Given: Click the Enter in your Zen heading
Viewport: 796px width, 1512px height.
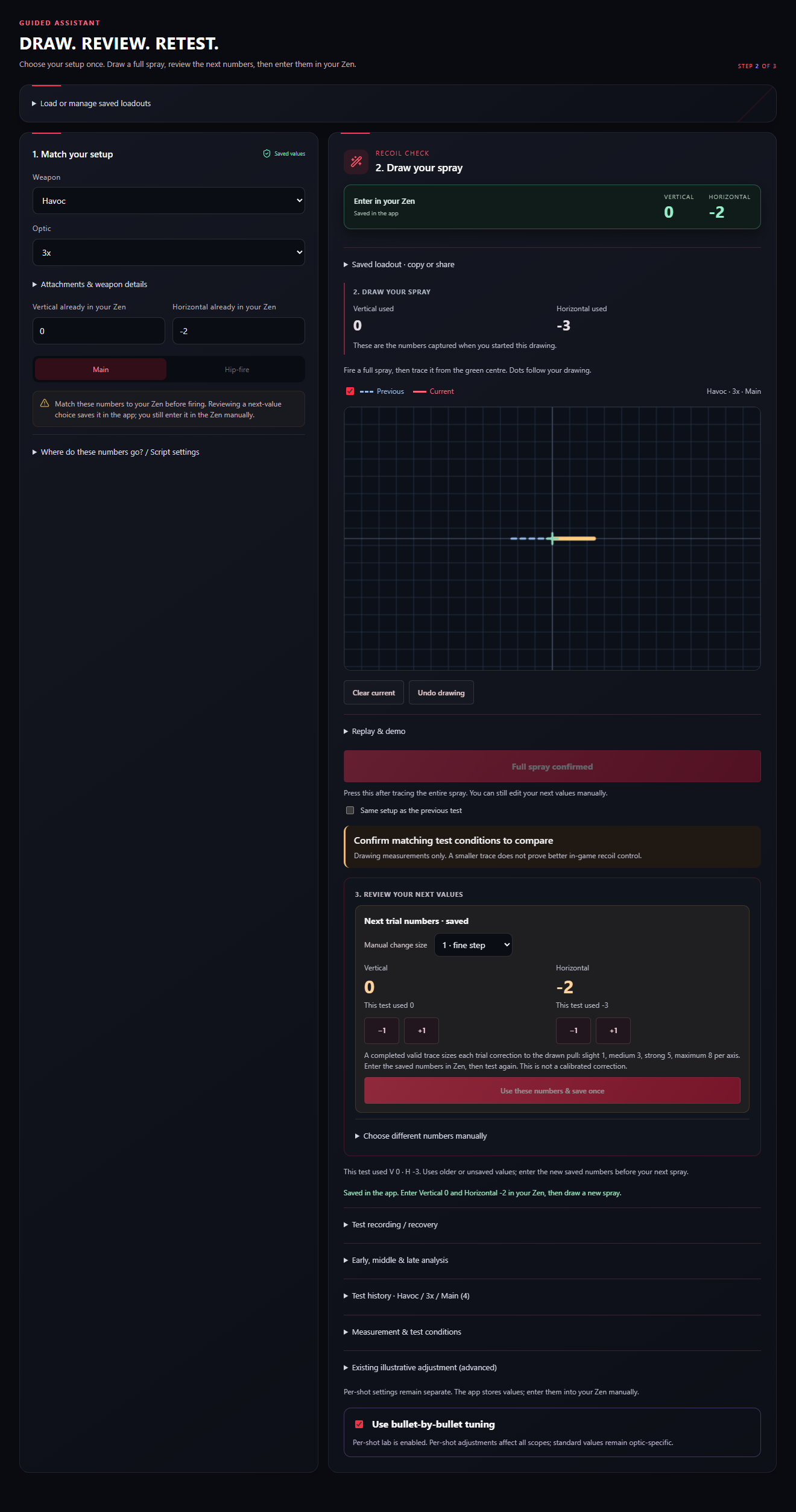Looking at the screenshot, I should [x=384, y=201].
